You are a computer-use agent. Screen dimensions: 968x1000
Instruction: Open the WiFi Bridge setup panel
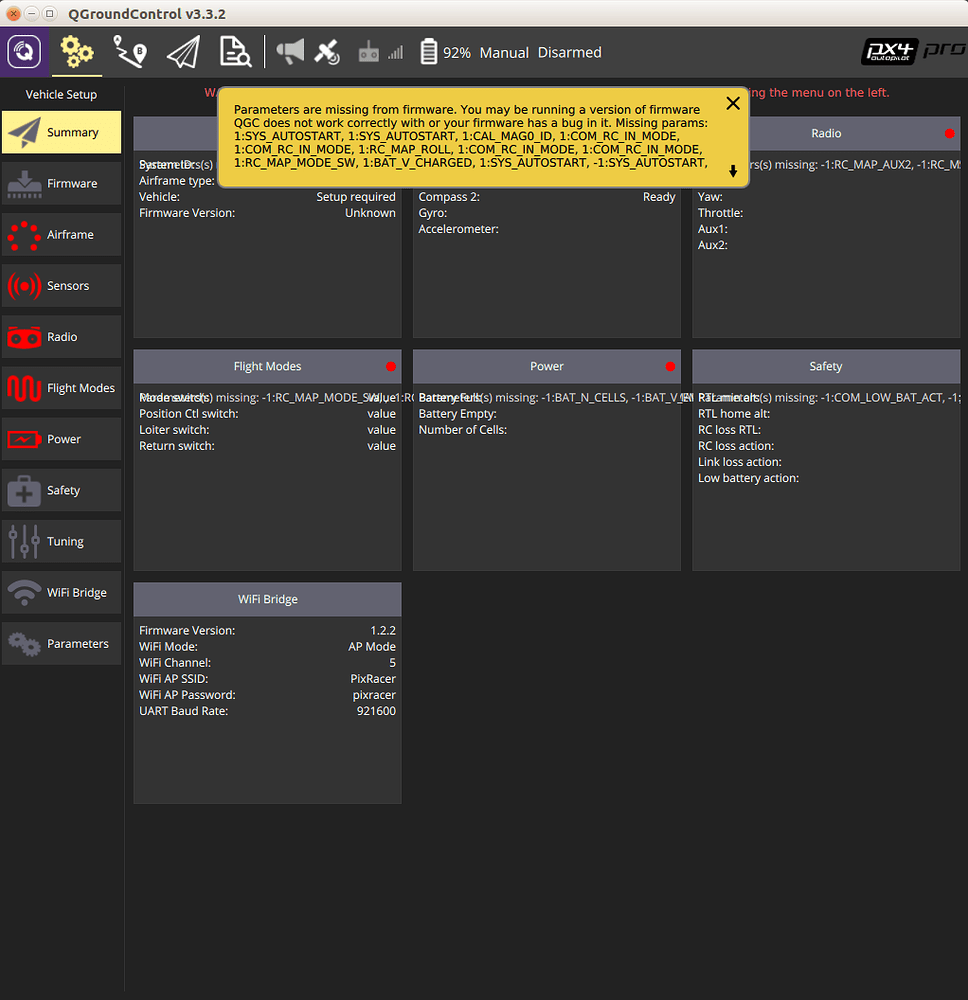61,592
